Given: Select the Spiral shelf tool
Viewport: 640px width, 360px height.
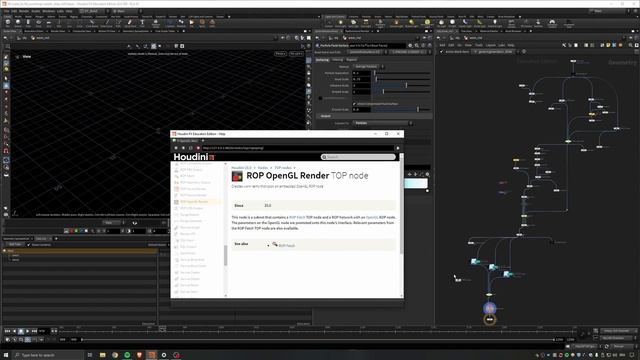Looking at the screenshot, I should pyautogui.click(x=202, y=23).
